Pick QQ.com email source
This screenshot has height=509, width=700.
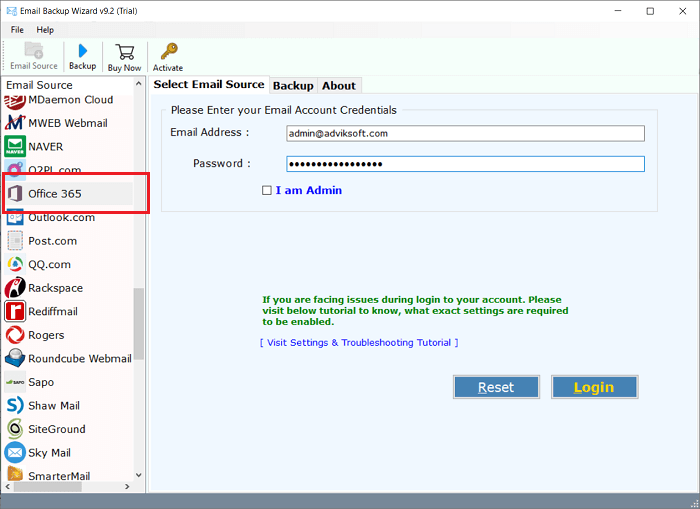point(49,264)
